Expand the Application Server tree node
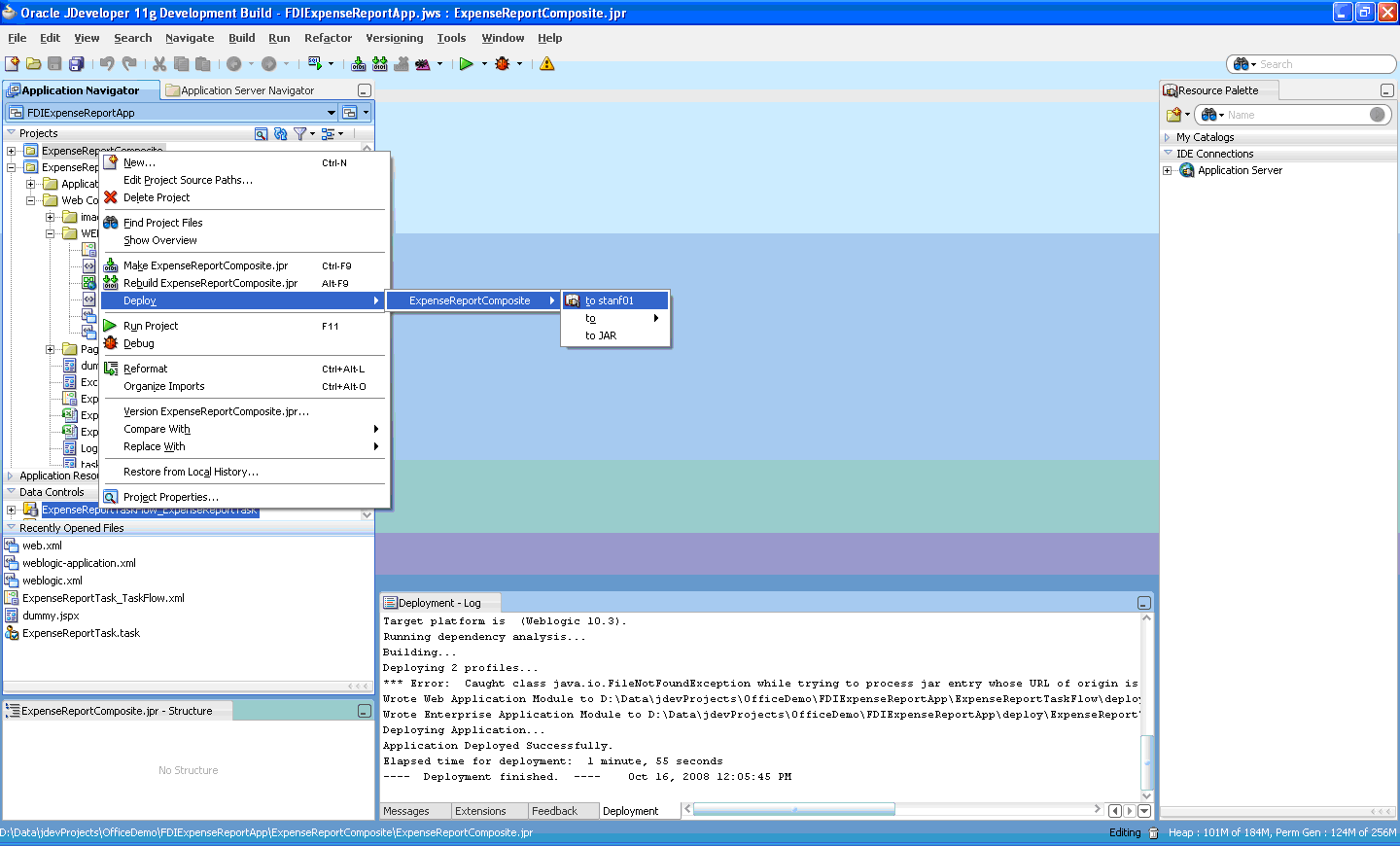 (1168, 170)
